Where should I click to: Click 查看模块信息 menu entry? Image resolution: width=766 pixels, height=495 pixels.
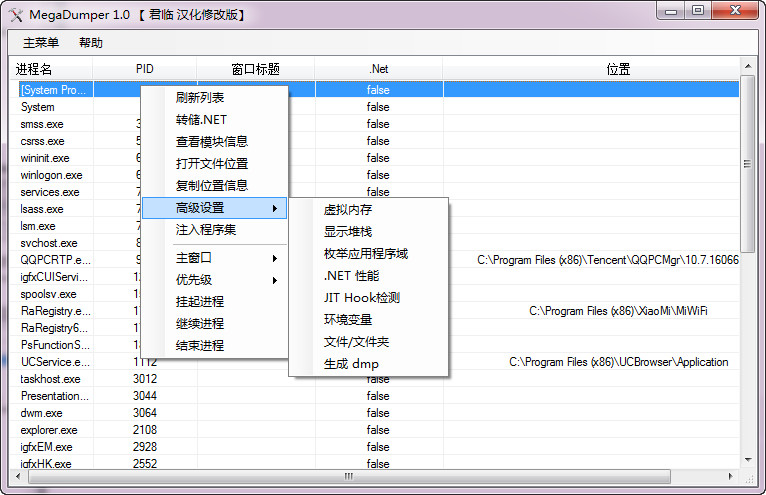(212, 142)
